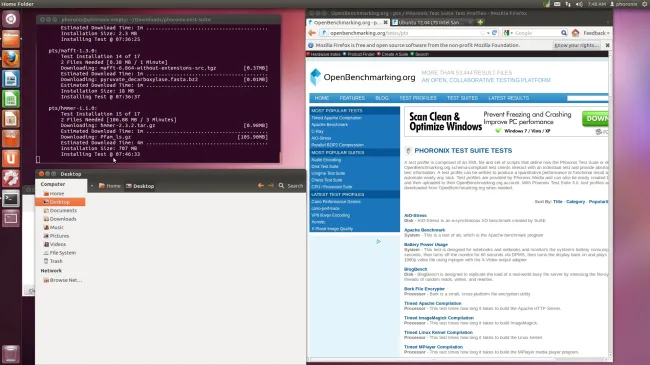Screen dimensions: 650x365
Task: Open LibreOffice Calc in the launcher
Action: pyautogui.click(x=11, y=99)
